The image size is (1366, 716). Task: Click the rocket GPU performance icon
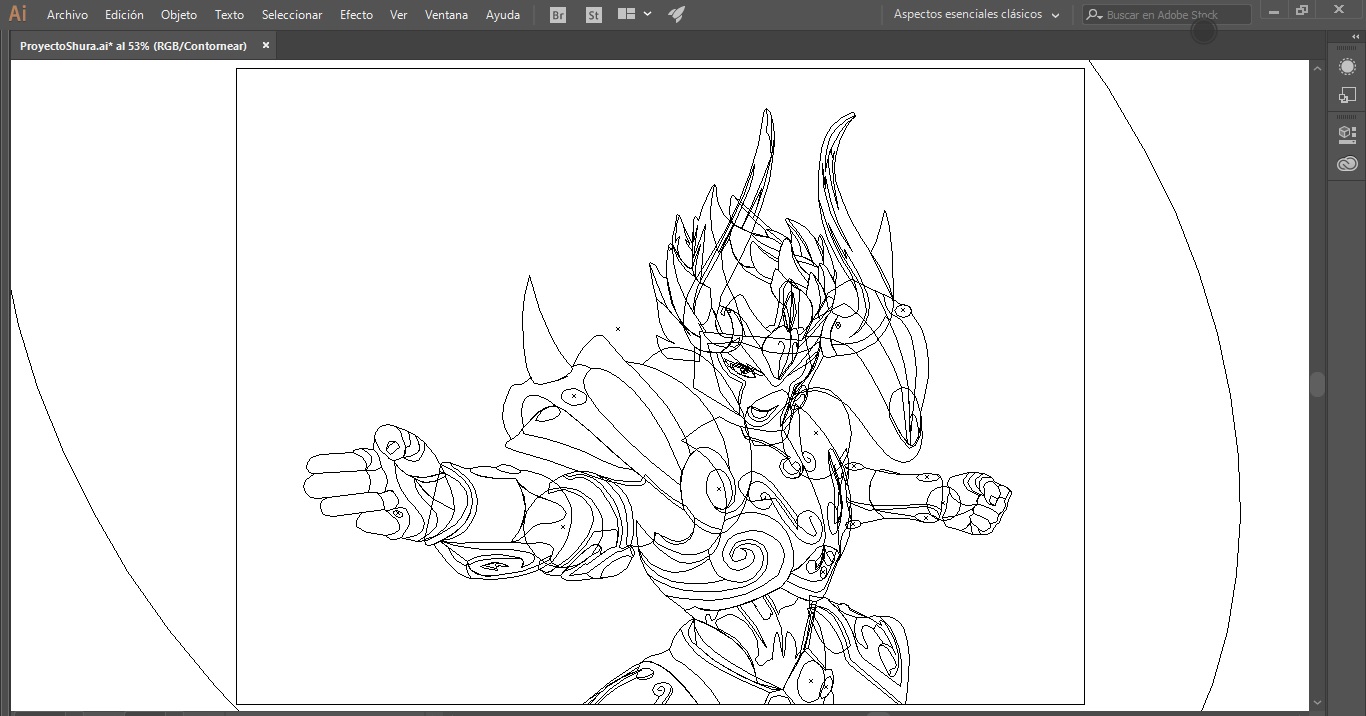(x=676, y=14)
